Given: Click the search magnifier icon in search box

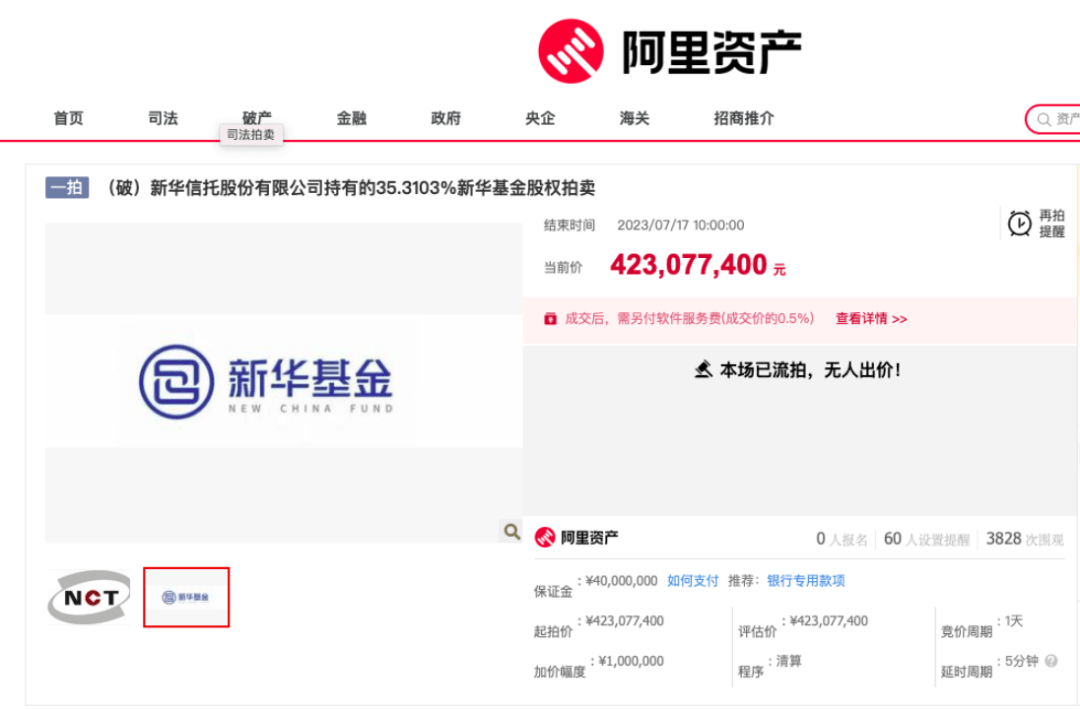Looking at the screenshot, I should coord(1044,119).
